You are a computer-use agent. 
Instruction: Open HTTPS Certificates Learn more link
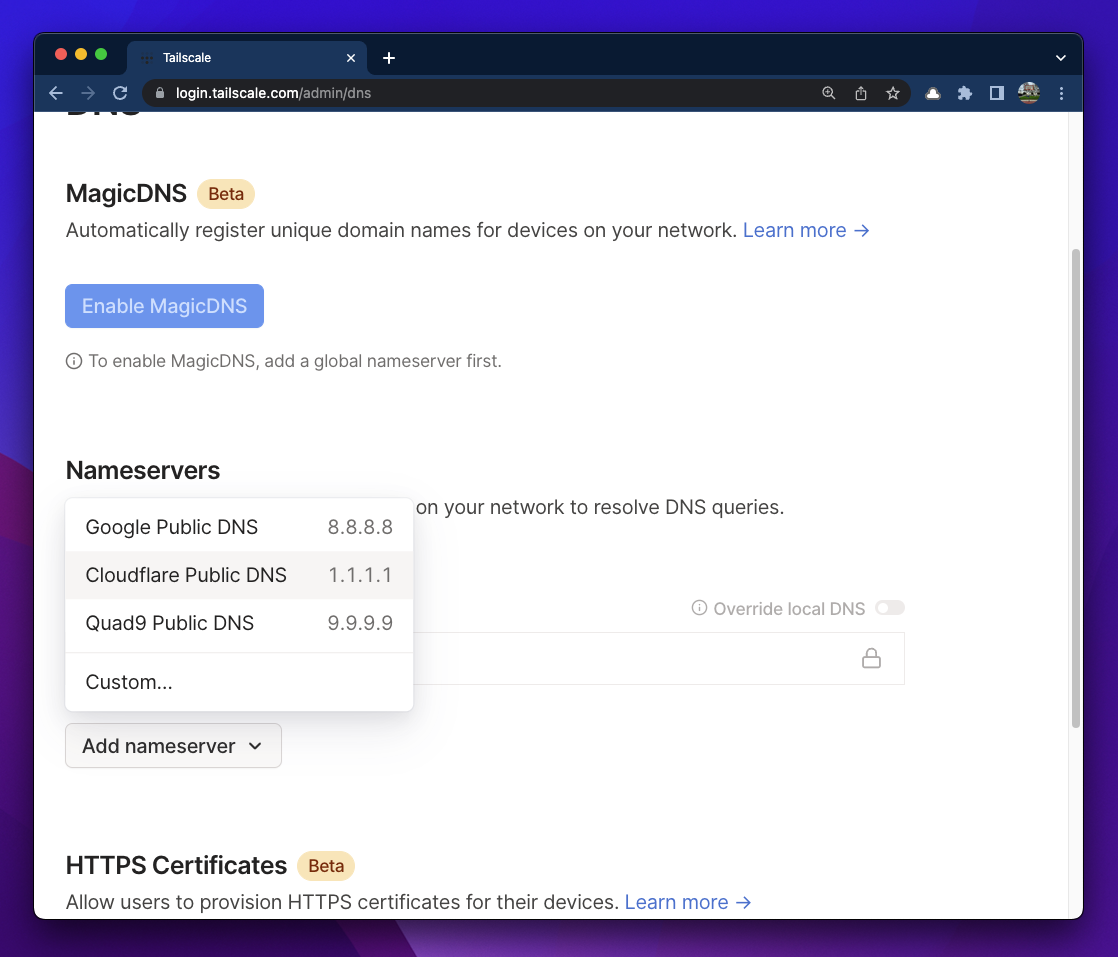[x=687, y=902]
